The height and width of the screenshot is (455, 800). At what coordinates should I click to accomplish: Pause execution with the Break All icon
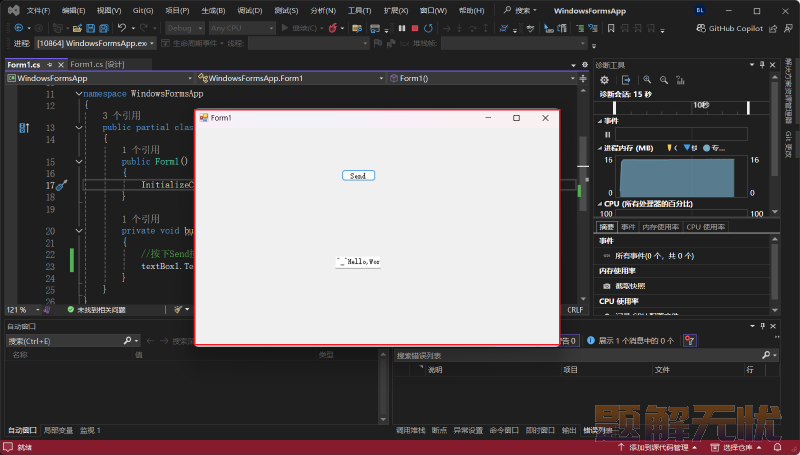click(x=402, y=28)
